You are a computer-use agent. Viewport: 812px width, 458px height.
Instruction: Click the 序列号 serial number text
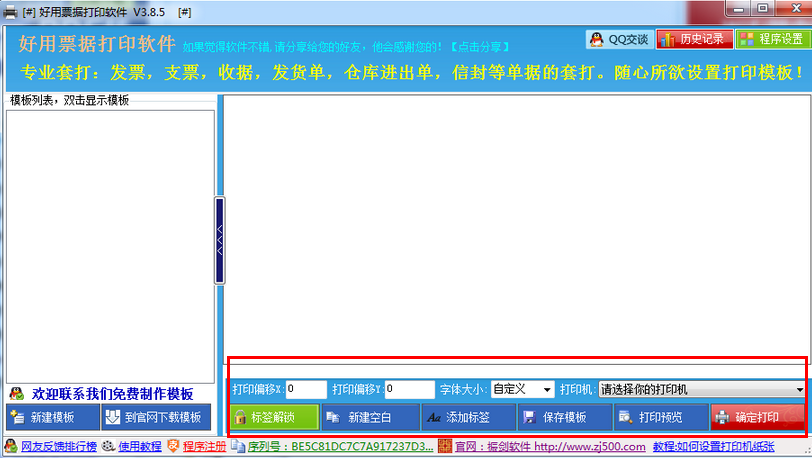(340, 447)
